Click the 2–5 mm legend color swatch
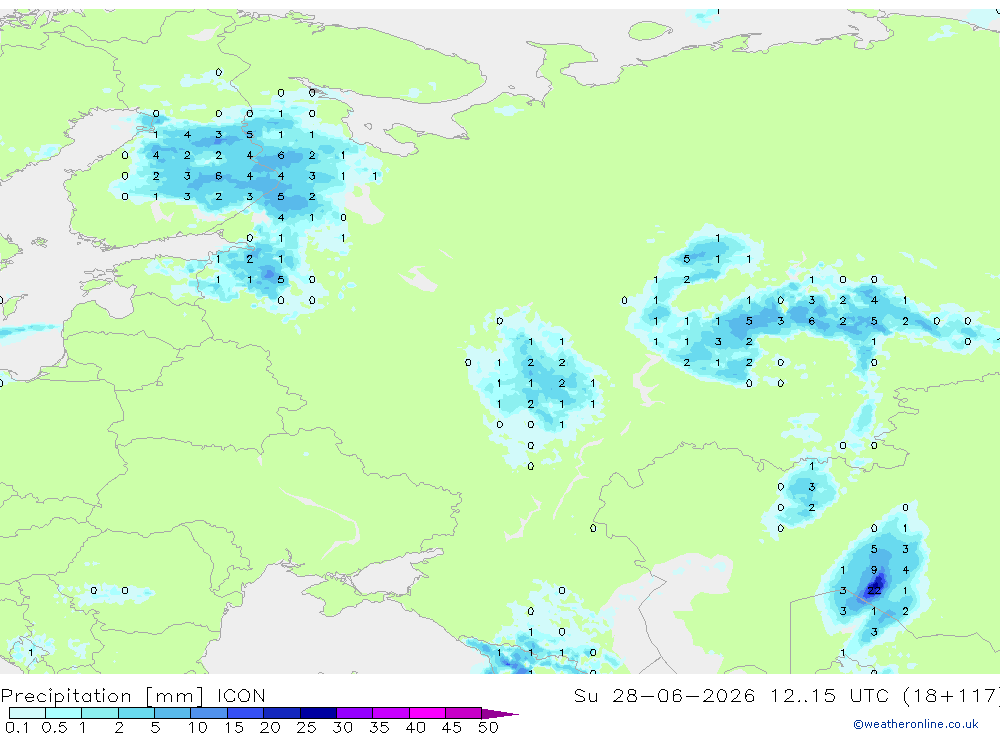 click(x=136, y=713)
